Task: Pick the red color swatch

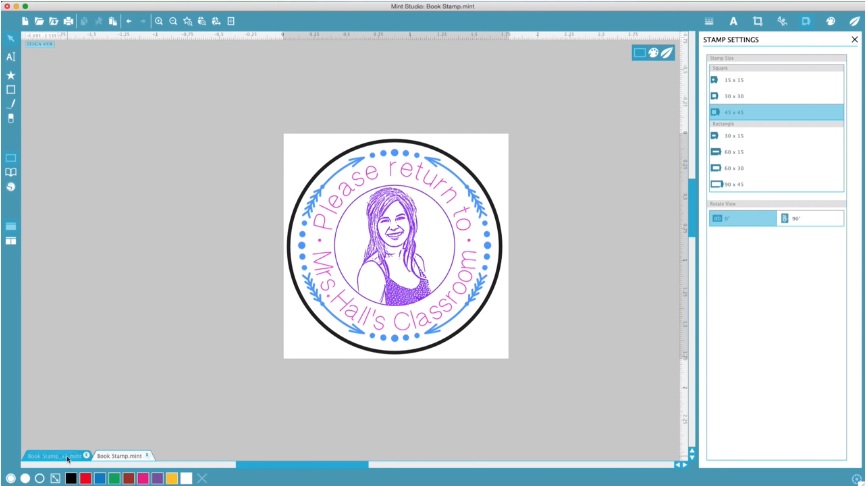Action: 86,478
